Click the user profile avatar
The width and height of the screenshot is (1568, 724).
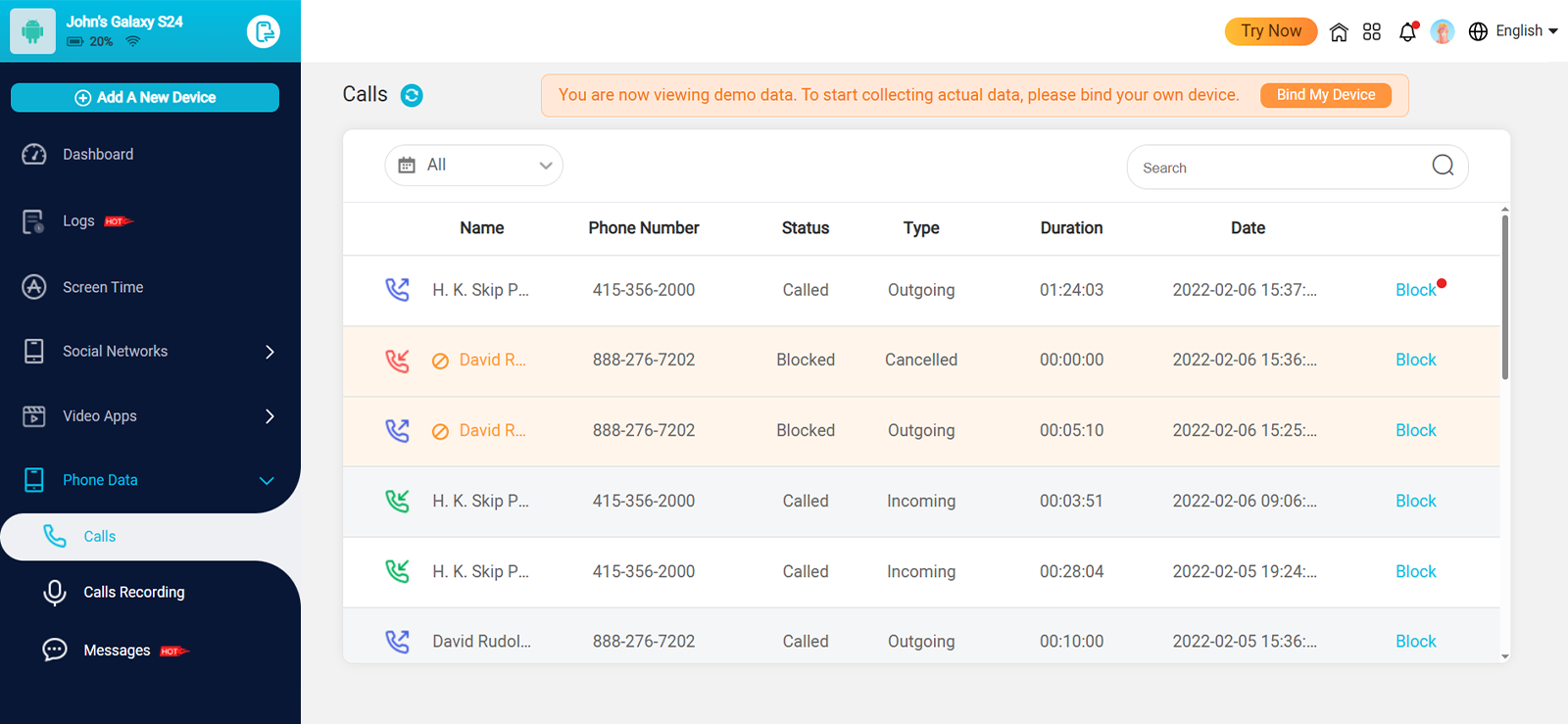tap(1442, 31)
